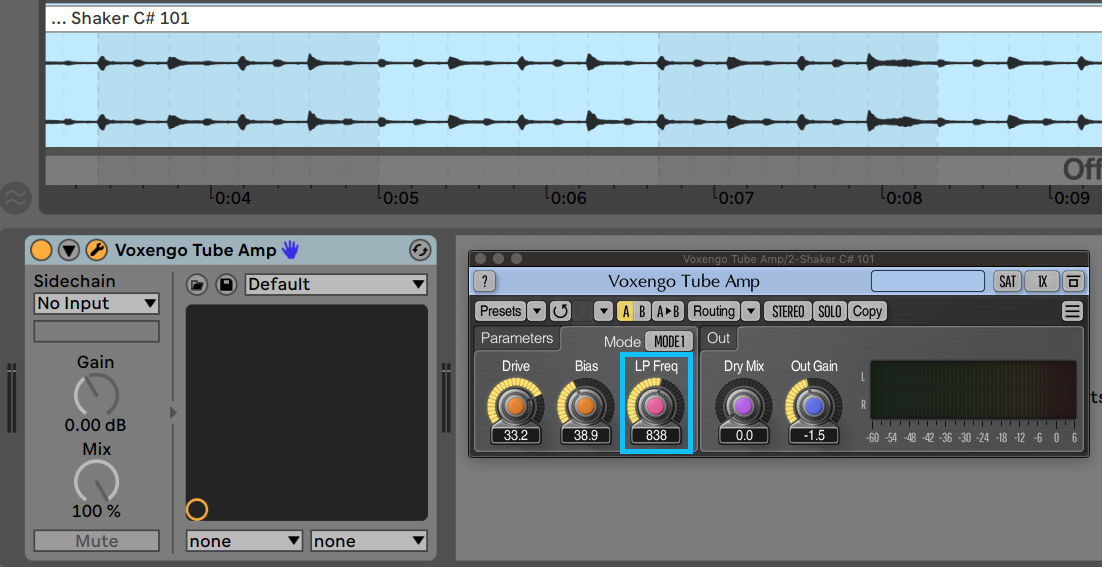The height and width of the screenshot is (567, 1102).
Task: Click the window size icon beside 1X
Action: click(x=1072, y=282)
